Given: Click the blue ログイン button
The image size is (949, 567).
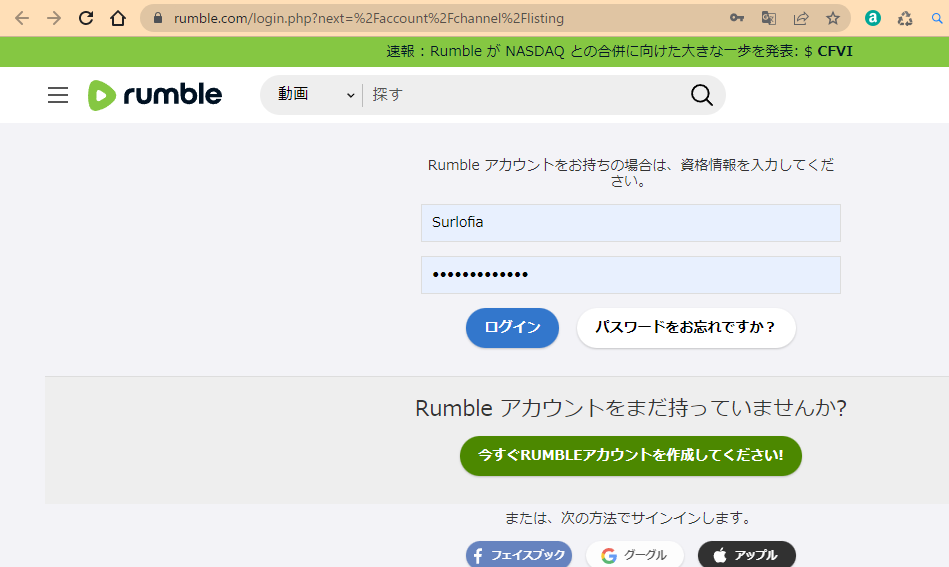Looking at the screenshot, I should click(x=512, y=327).
